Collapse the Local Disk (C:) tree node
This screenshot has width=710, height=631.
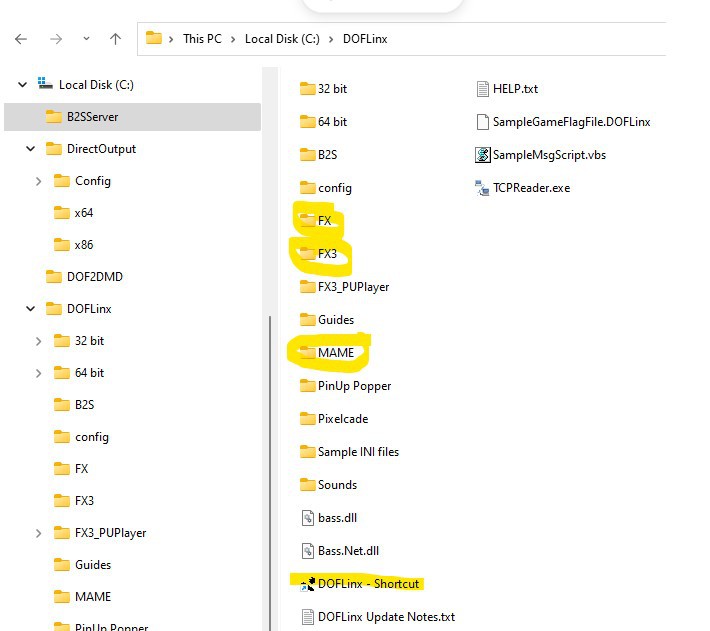coord(23,85)
